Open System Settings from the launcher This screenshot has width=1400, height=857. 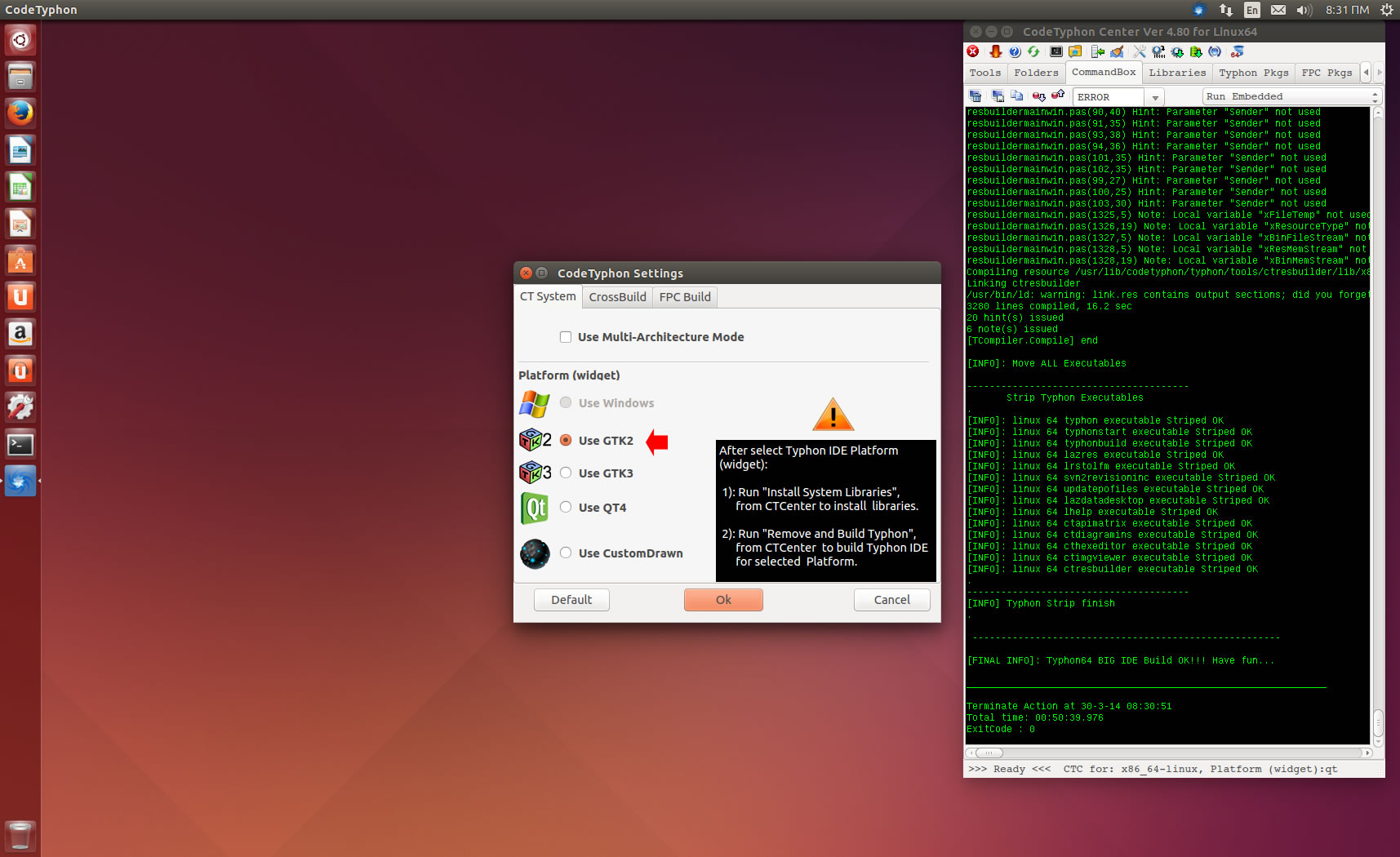[20, 407]
